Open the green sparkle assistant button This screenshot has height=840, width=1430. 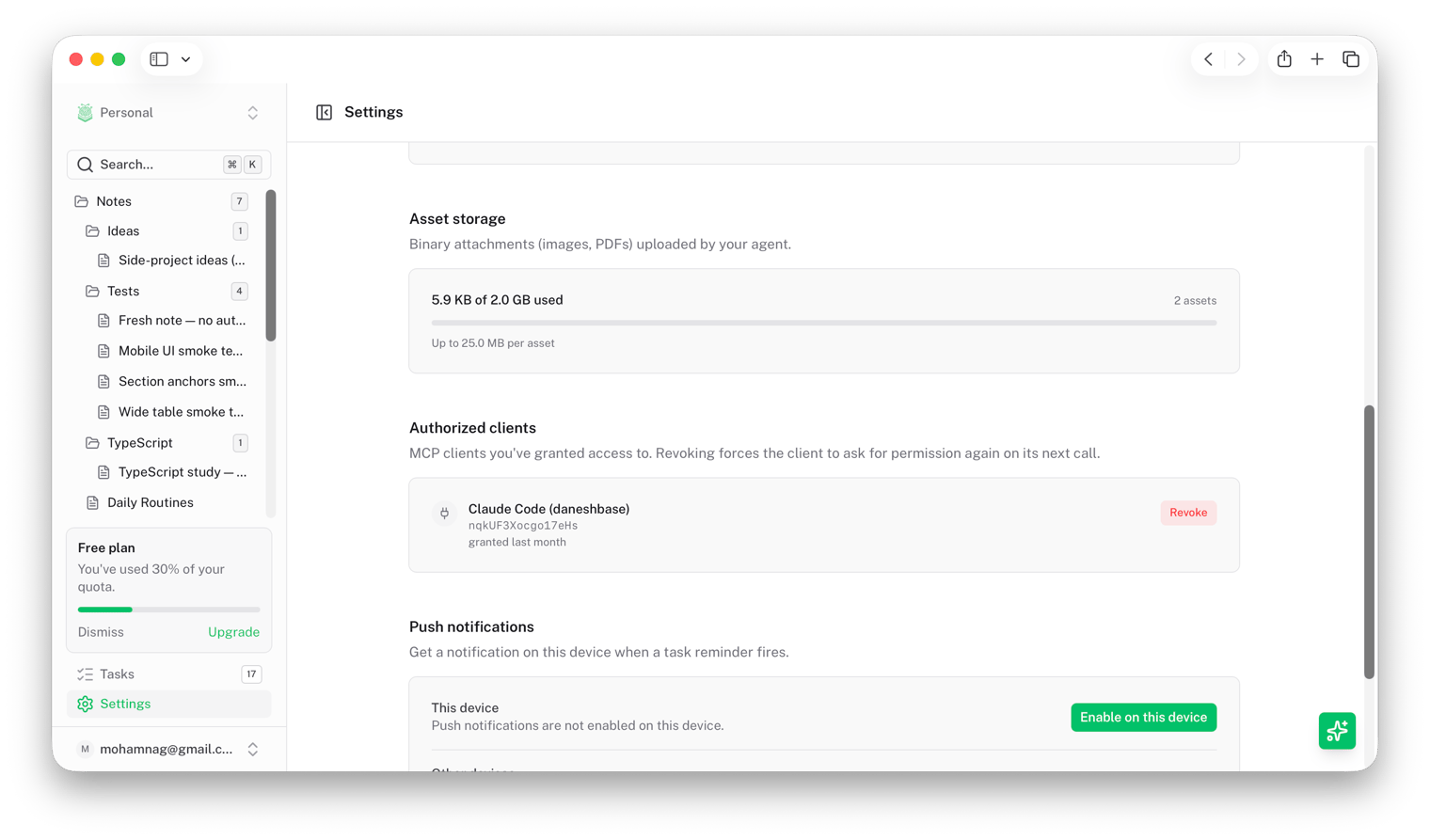click(x=1337, y=731)
